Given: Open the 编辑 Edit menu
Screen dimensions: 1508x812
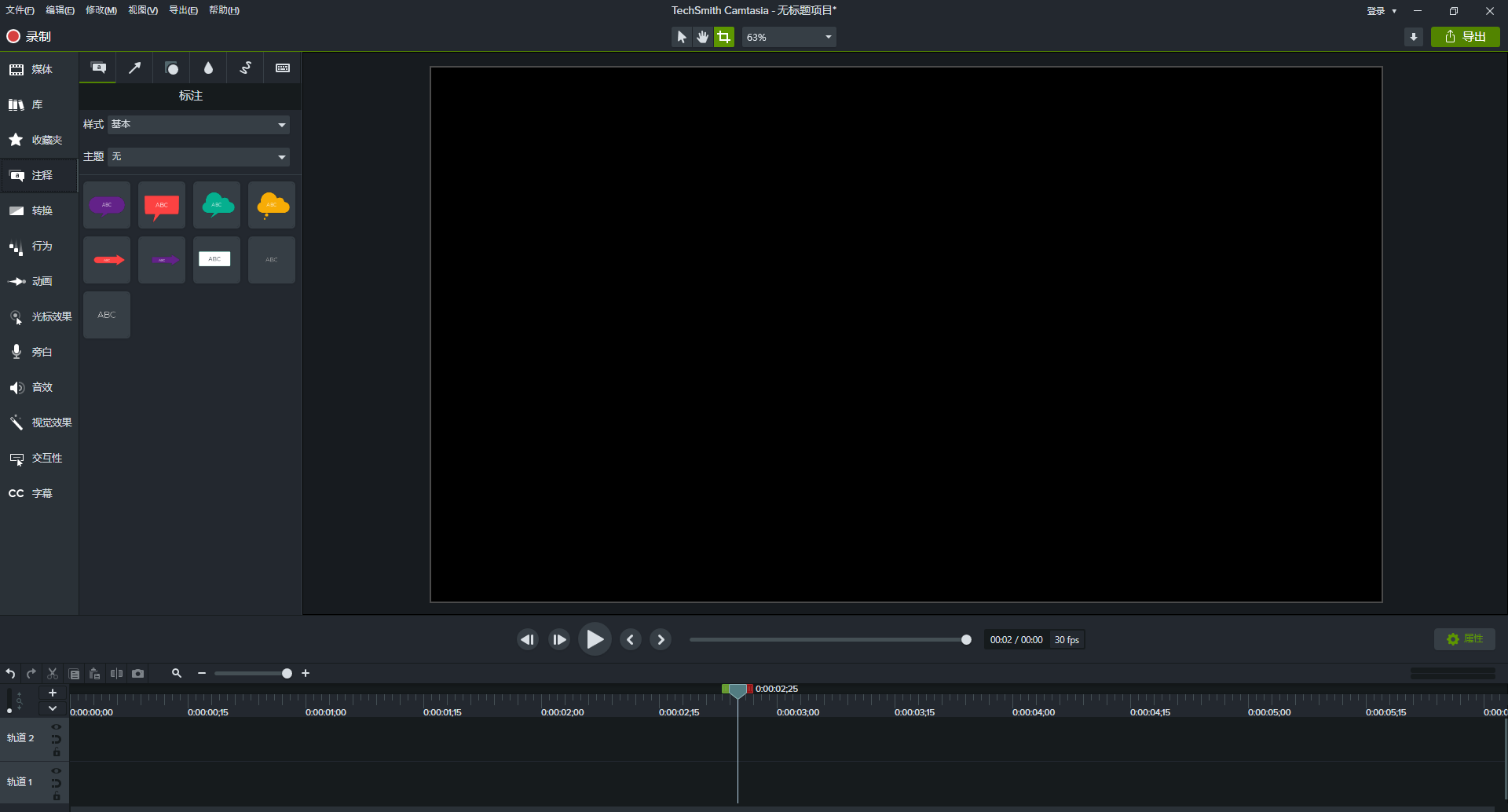Looking at the screenshot, I should 60,10.
